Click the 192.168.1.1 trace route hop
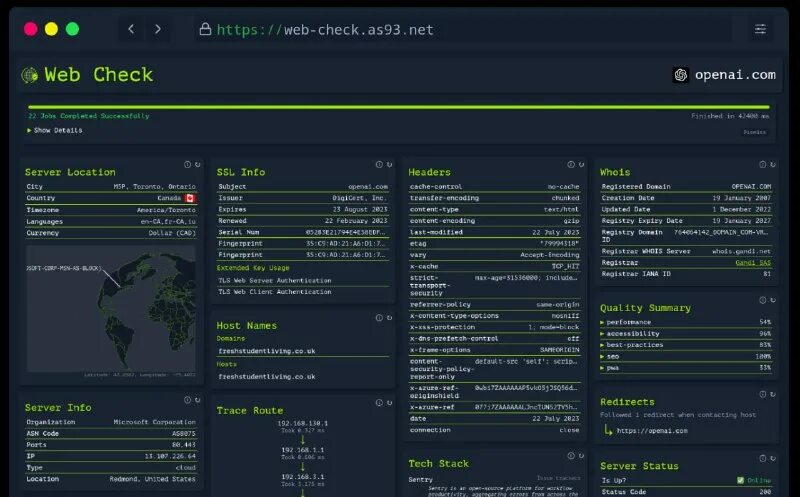Image resolution: width=800 pixels, height=497 pixels. [303, 450]
